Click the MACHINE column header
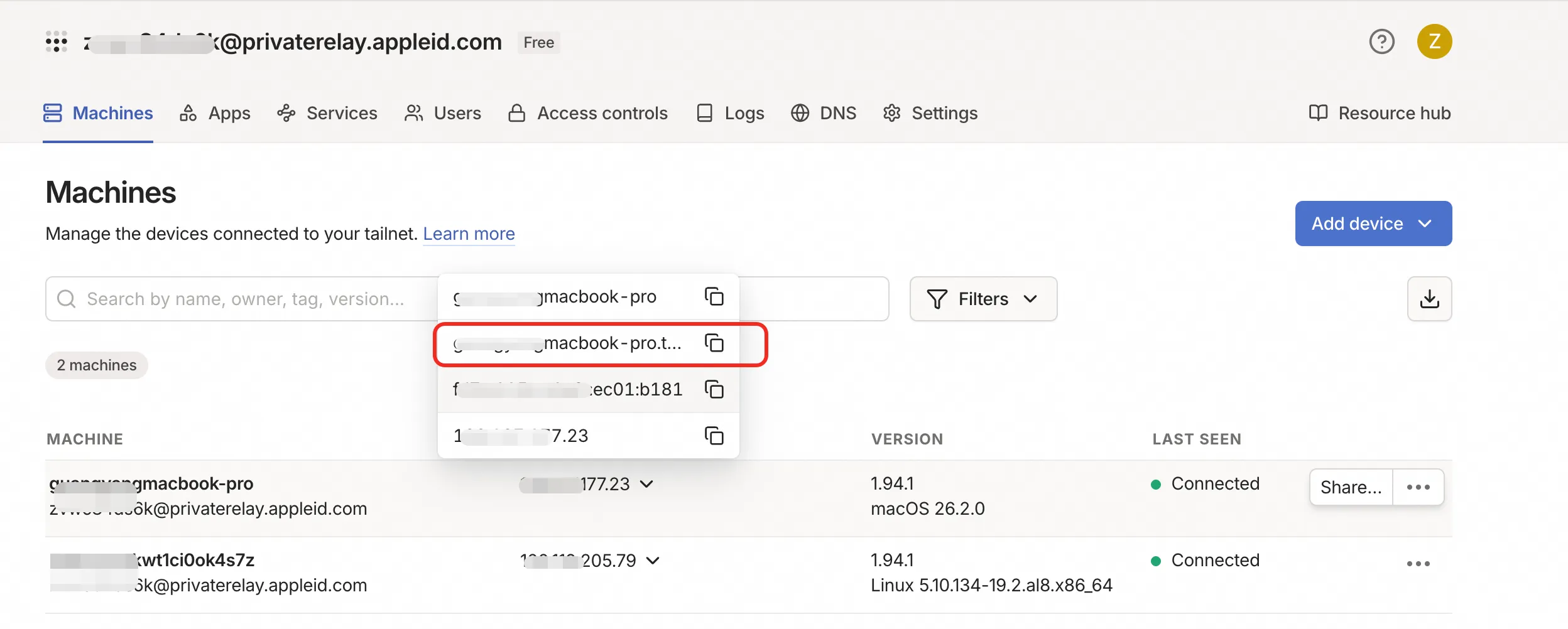Image resolution: width=1568 pixels, height=629 pixels. (x=85, y=439)
